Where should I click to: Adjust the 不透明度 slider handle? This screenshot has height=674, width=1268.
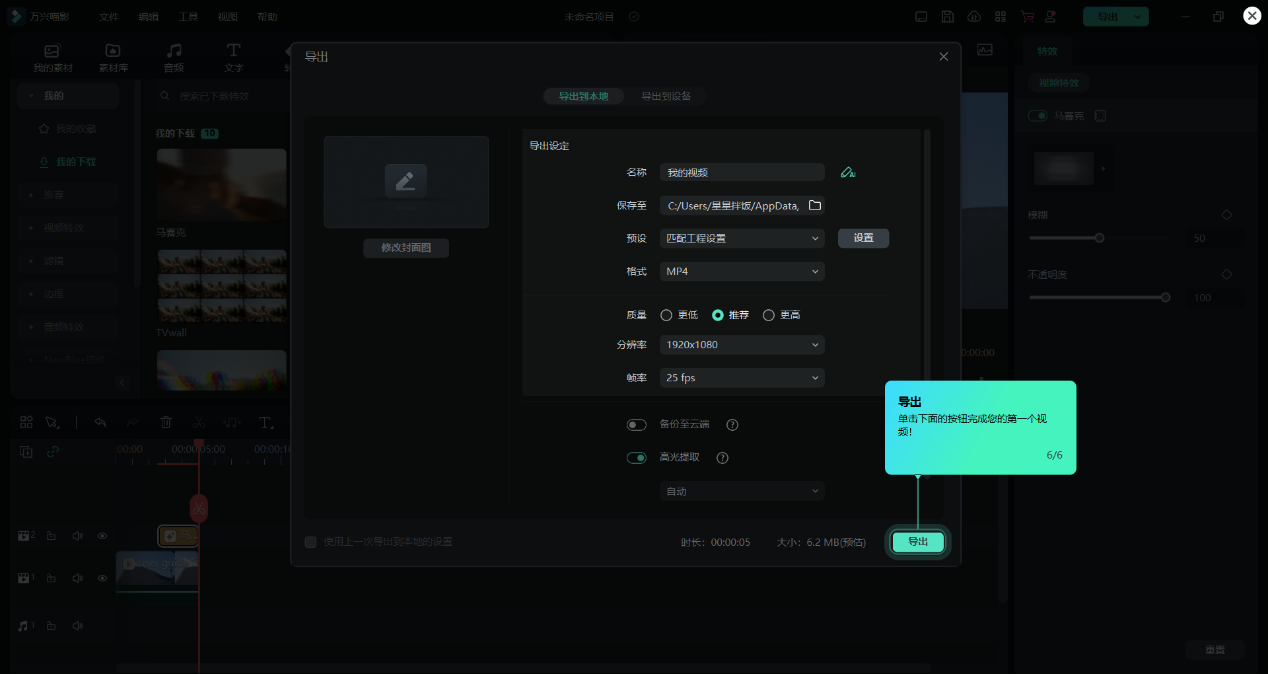1165,297
